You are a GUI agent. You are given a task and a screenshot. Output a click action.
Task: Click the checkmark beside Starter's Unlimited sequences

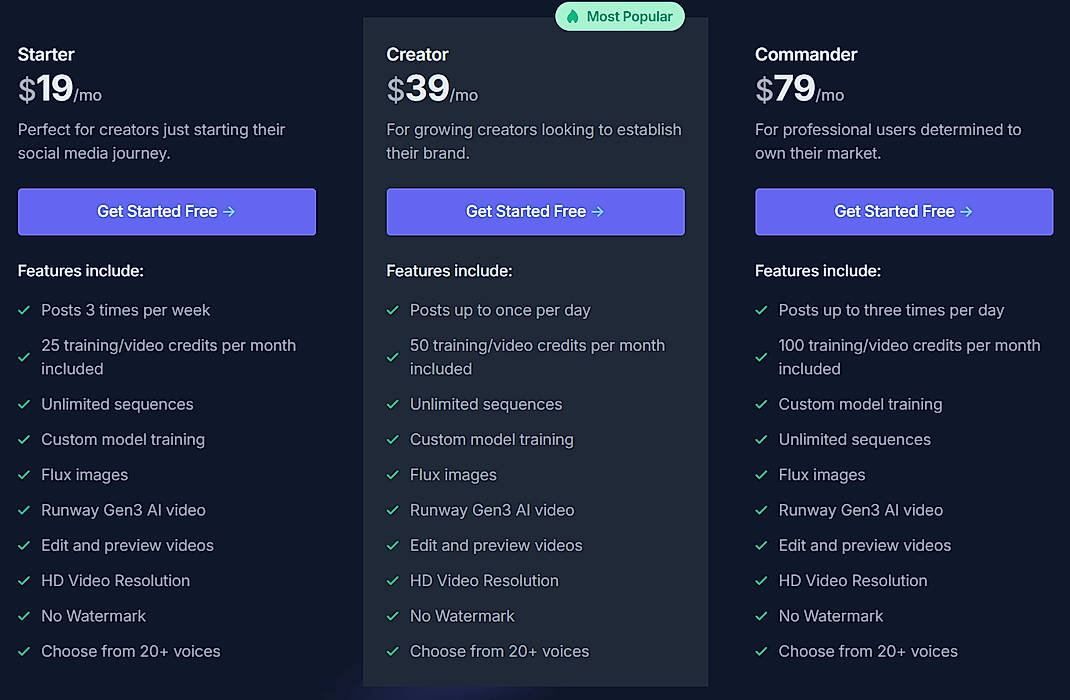(24, 405)
